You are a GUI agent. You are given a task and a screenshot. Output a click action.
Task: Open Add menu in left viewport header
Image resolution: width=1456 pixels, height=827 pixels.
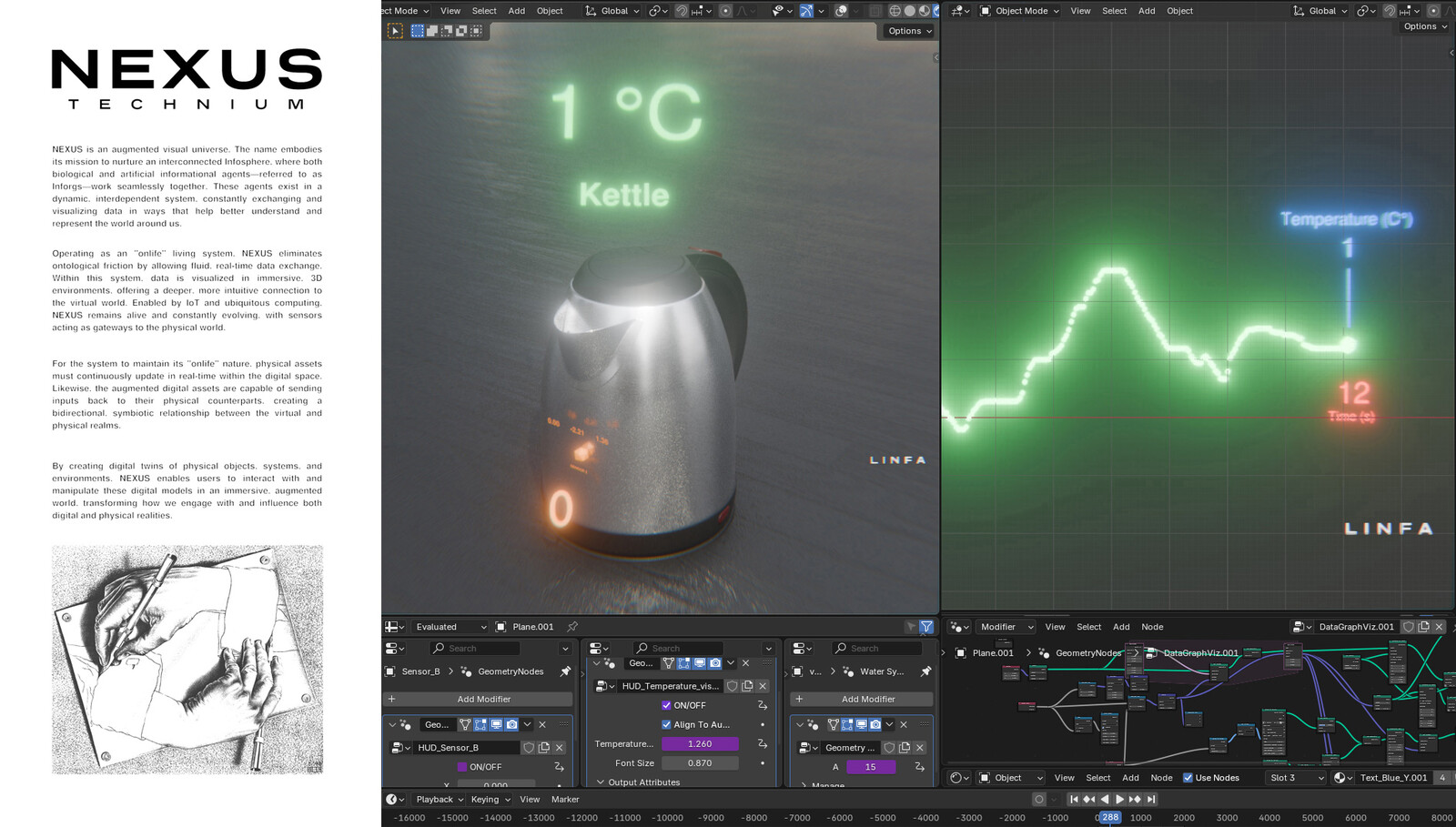[517, 11]
